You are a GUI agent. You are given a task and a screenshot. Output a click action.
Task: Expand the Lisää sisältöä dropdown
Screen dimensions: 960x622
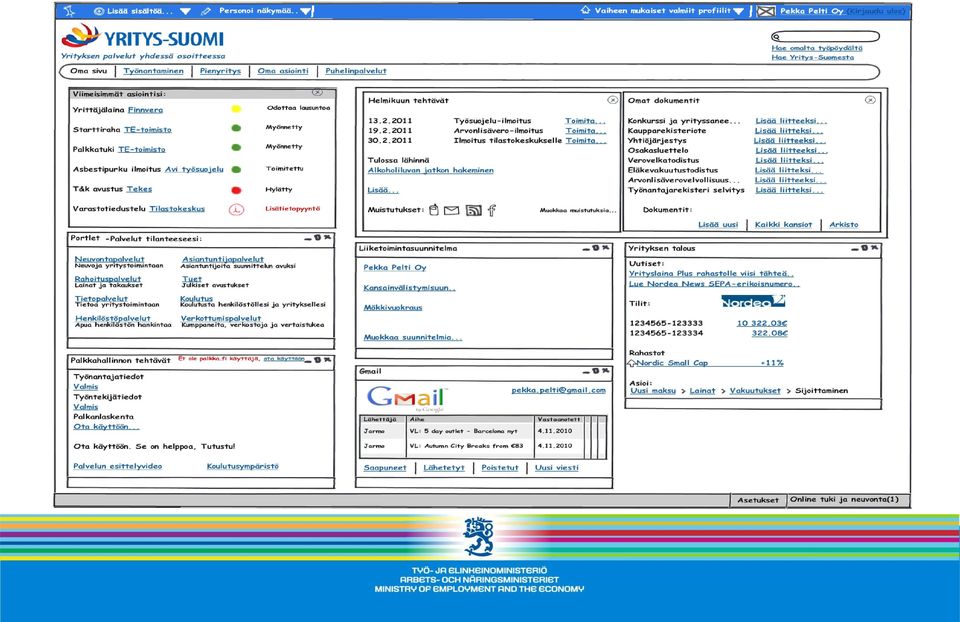(186, 12)
